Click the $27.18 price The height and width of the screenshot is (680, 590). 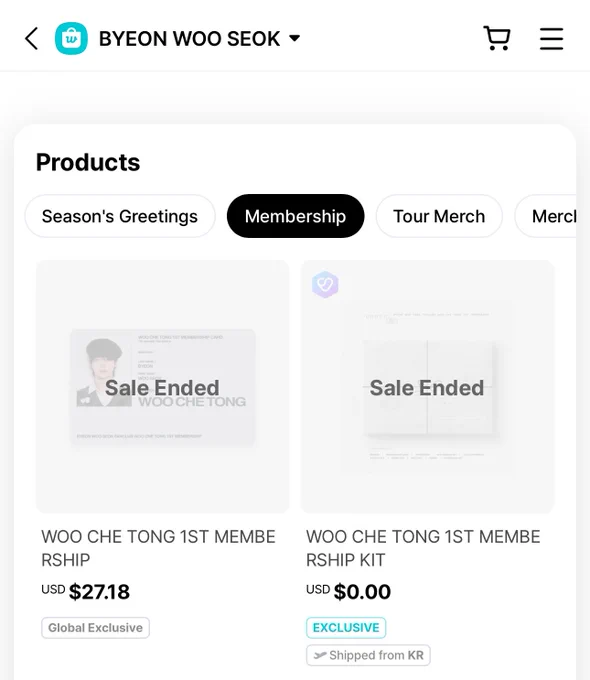(x=99, y=592)
